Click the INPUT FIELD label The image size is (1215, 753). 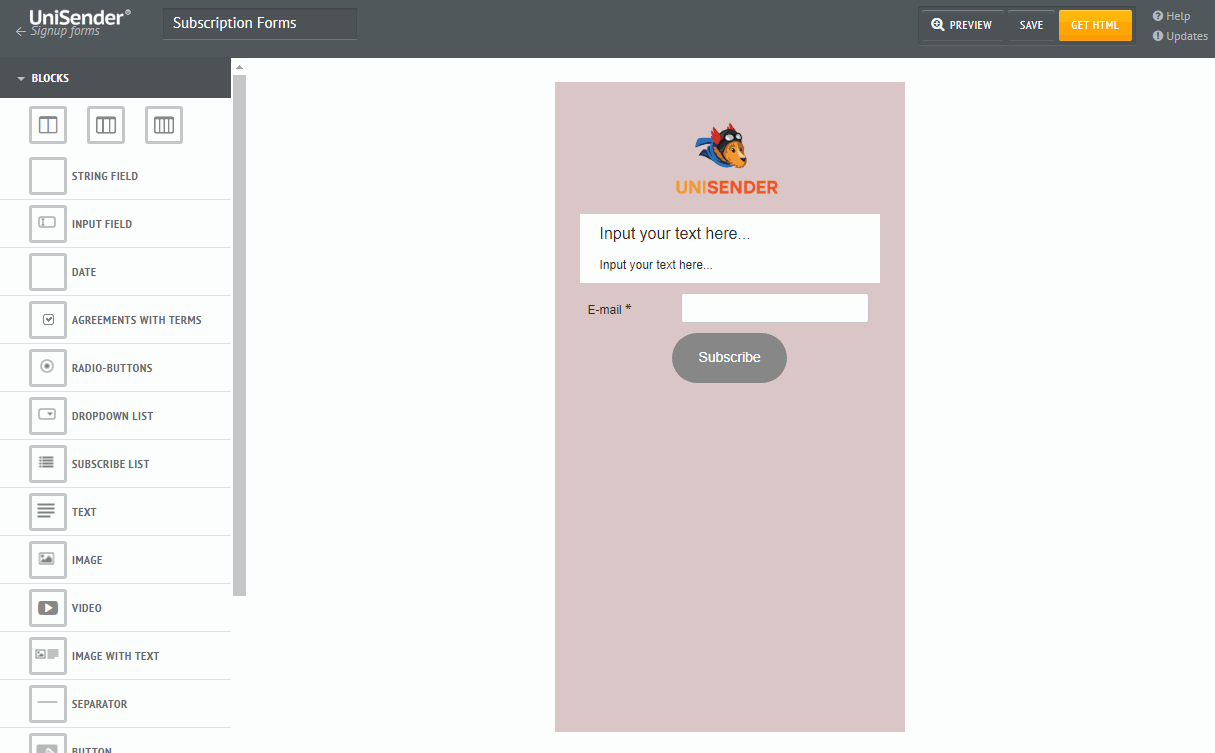(x=102, y=224)
